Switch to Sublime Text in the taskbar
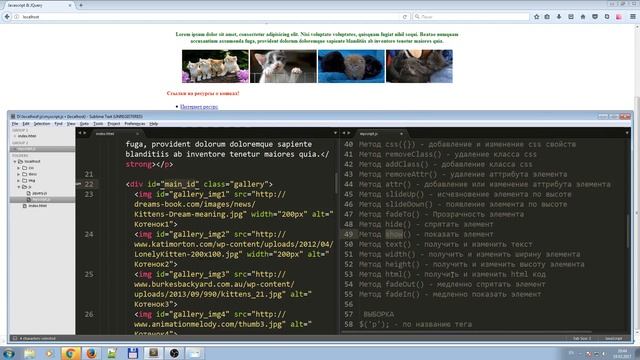Image resolution: width=640 pixels, height=360 pixels. point(153,353)
